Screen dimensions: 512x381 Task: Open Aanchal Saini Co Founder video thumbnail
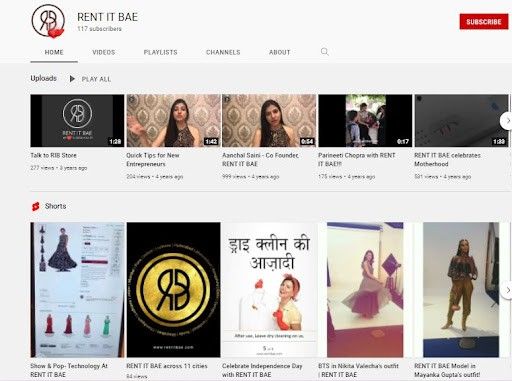tap(269, 121)
